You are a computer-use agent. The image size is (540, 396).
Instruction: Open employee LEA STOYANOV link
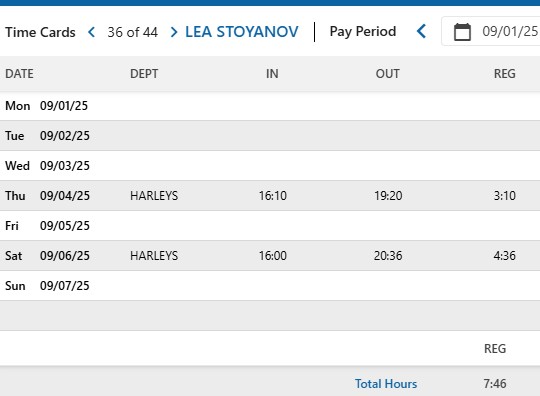pos(242,32)
